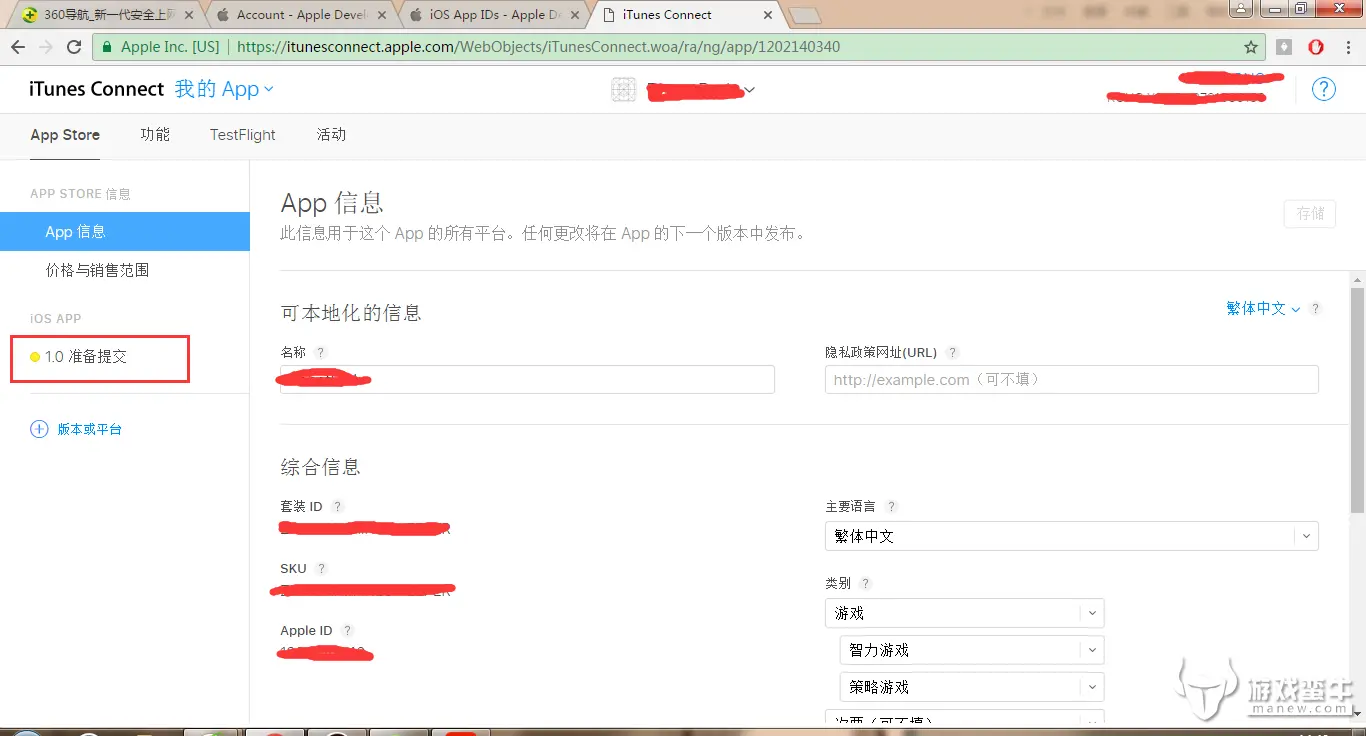Click the 名称 name input field

point(527,379)
